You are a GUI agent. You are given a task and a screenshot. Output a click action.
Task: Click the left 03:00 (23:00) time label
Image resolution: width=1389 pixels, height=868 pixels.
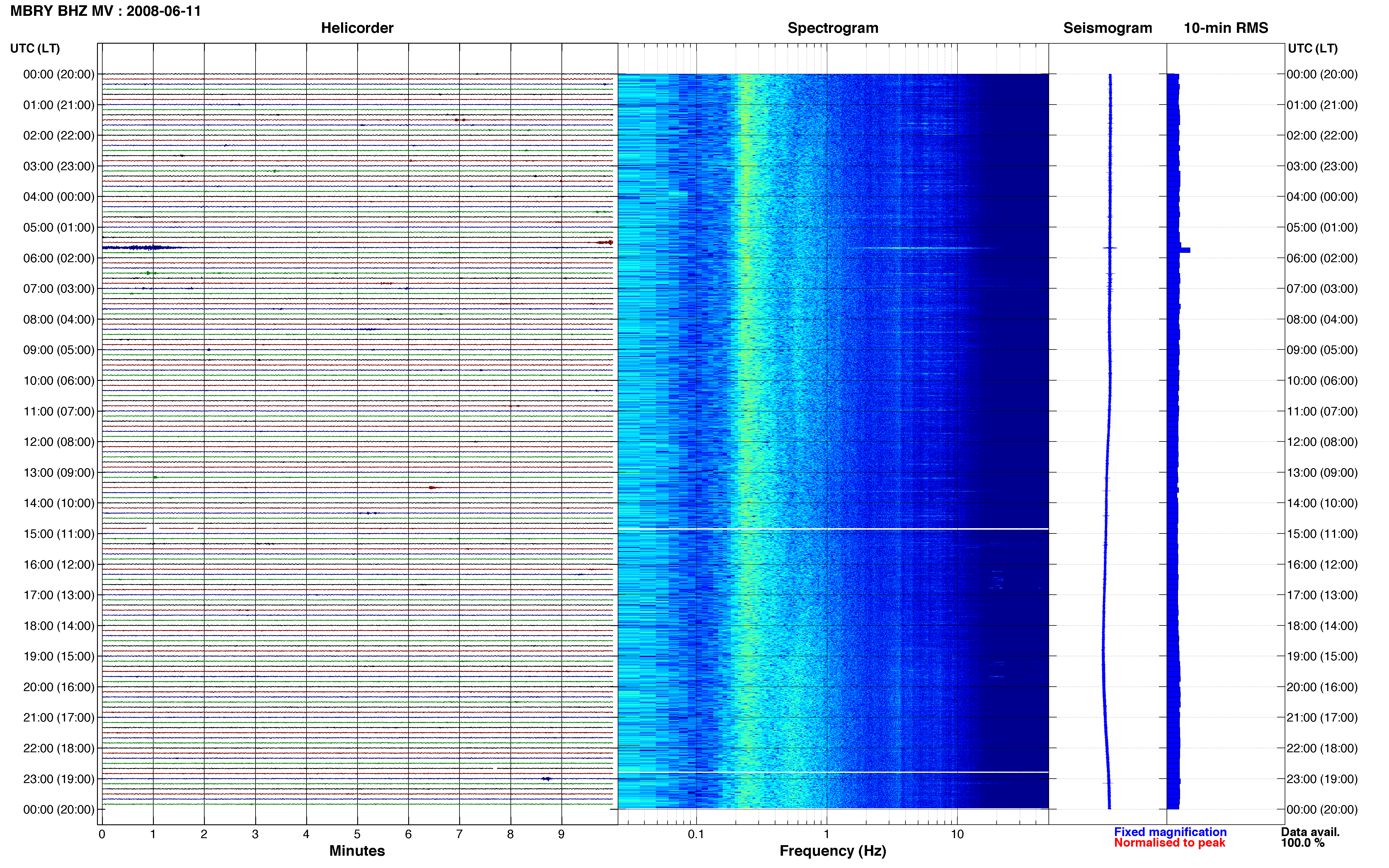coord(59,166)
